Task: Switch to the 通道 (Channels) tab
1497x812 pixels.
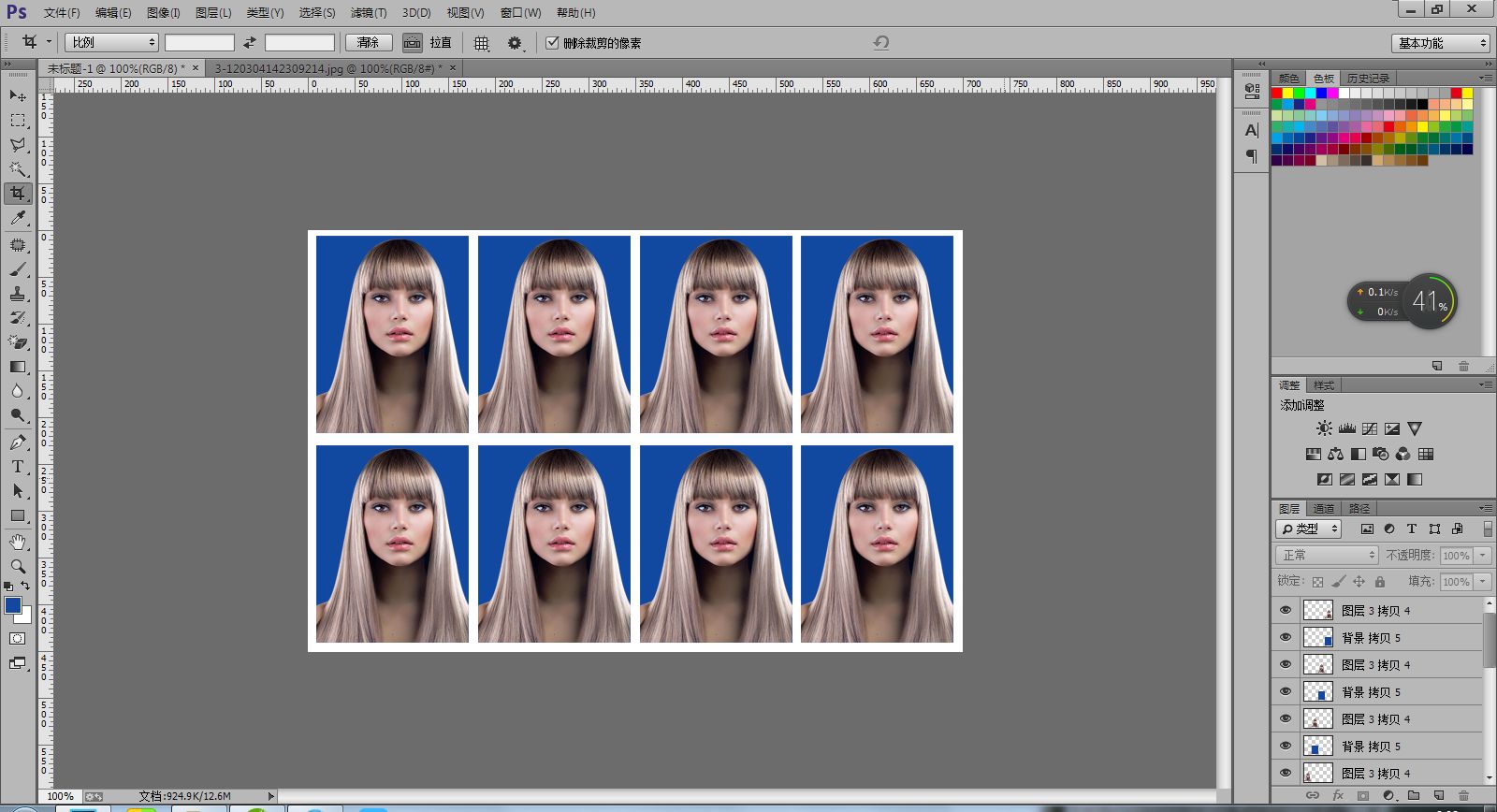Action: (x=1324, y=509)
